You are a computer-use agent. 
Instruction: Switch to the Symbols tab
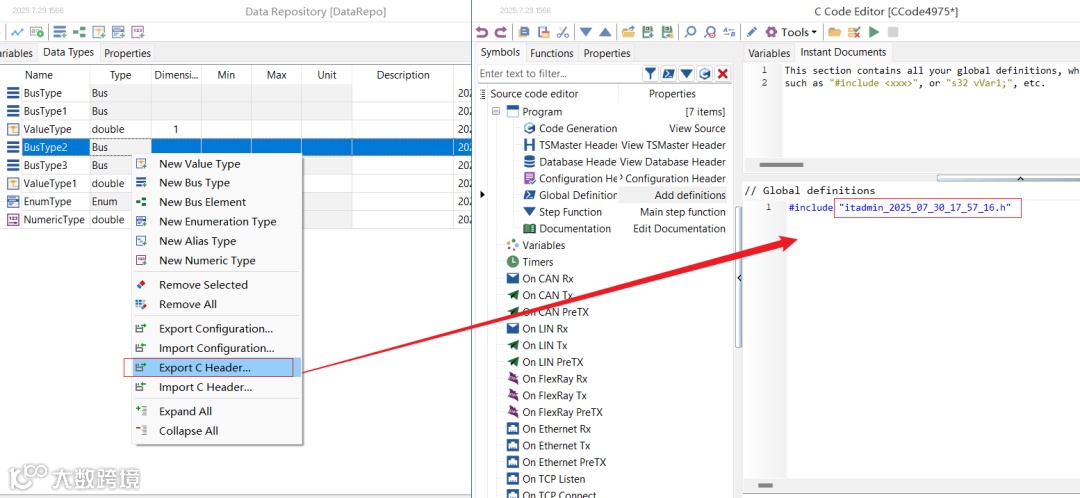[500, 52]
